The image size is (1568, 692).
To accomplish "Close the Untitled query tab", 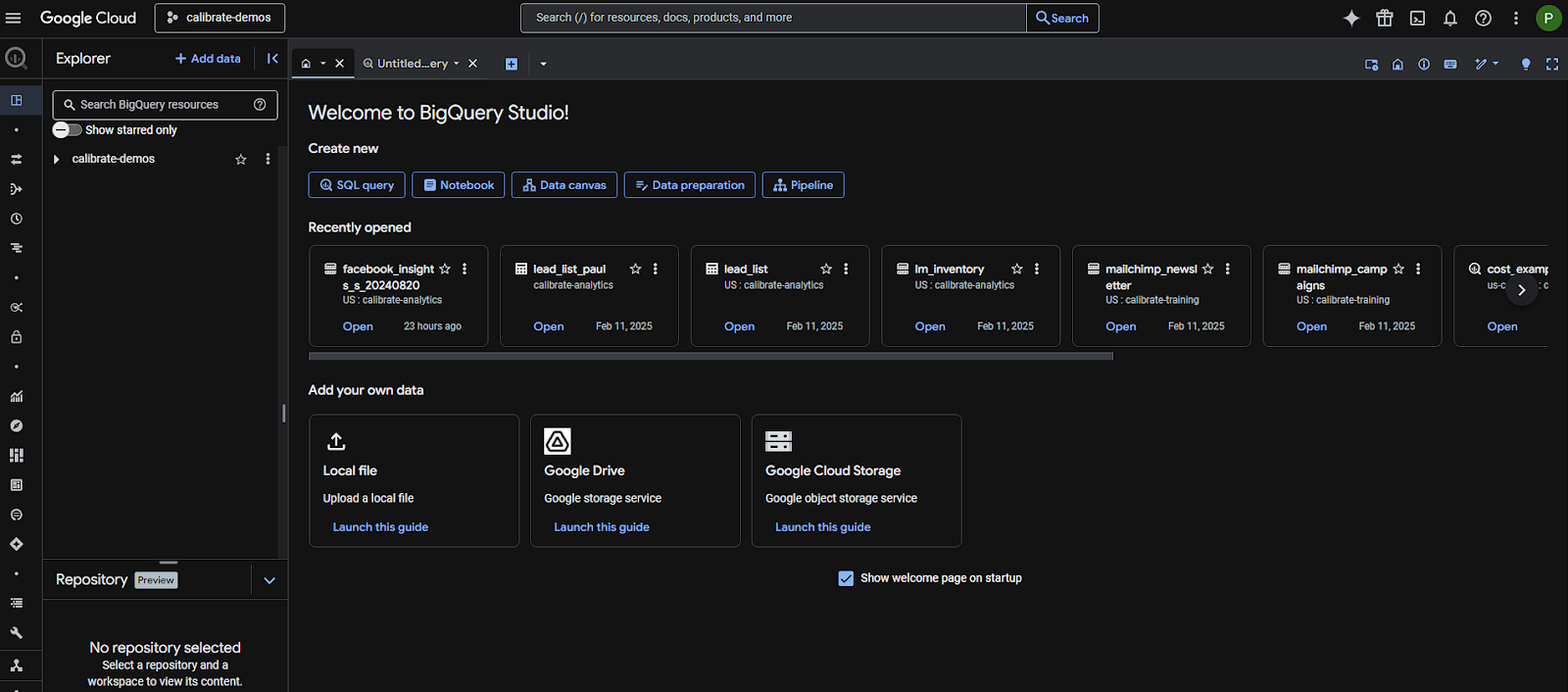I will [x=472, y=64].
